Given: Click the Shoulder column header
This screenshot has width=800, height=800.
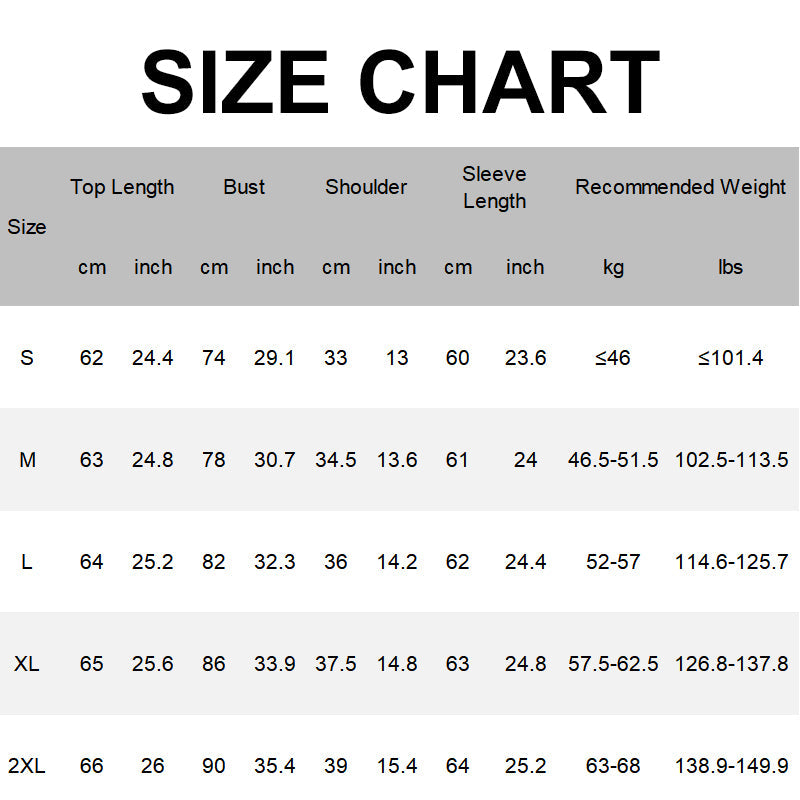Looking at the screenshot, I should [366, 187].
